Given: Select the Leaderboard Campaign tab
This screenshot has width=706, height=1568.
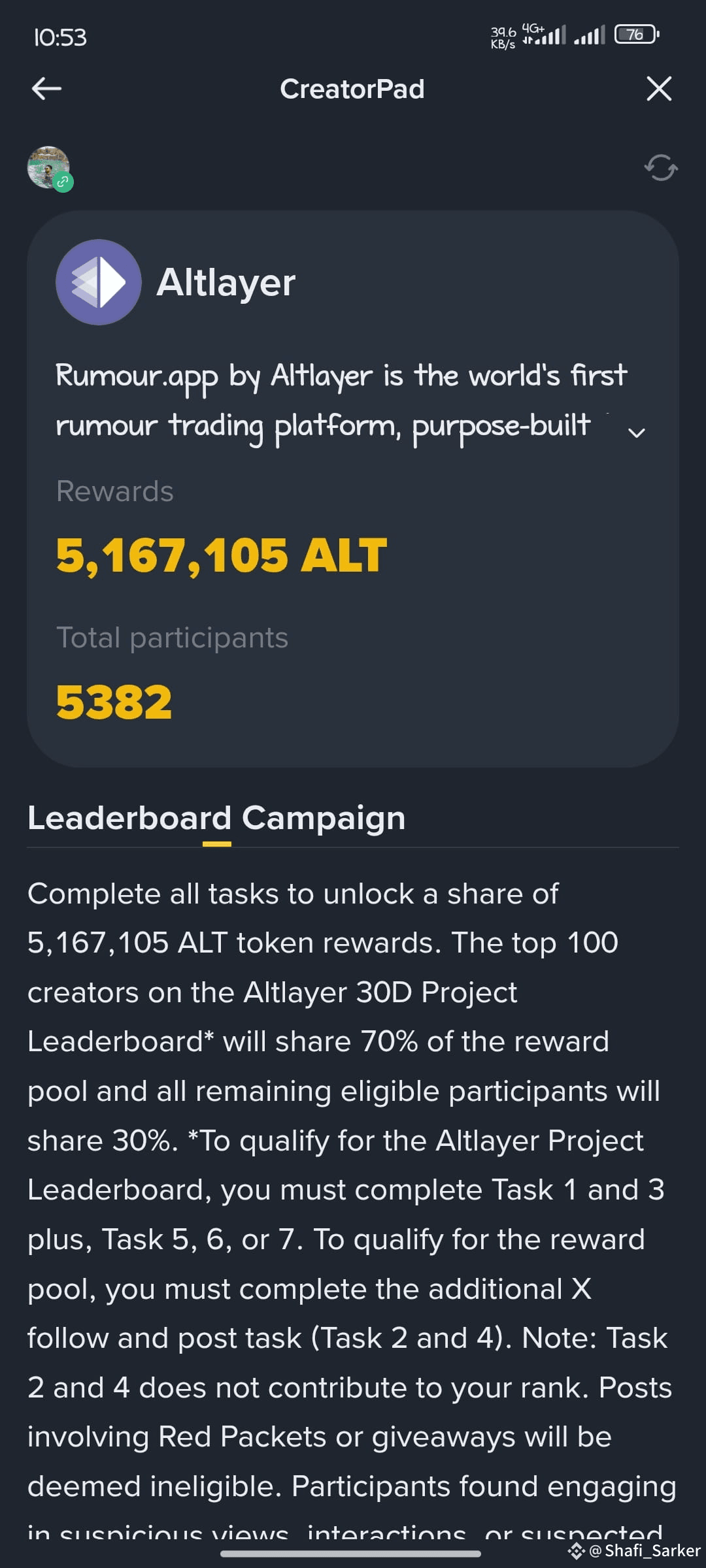Looking at the screenshot, I should pos(216,819).
